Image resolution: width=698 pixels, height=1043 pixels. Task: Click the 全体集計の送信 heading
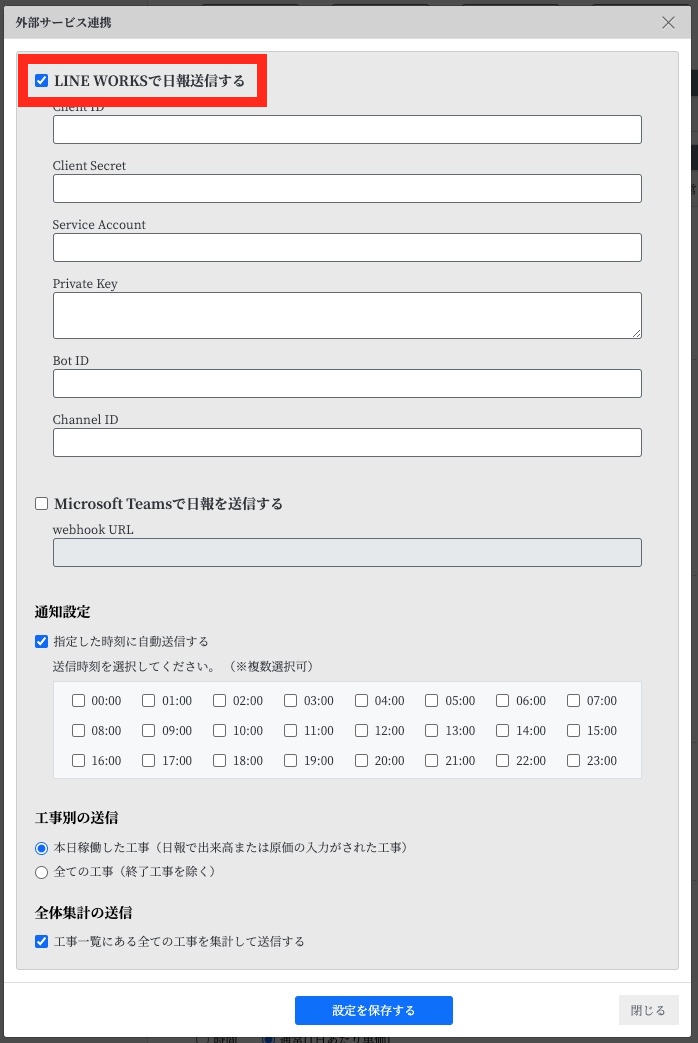click(x=83, y=913)
